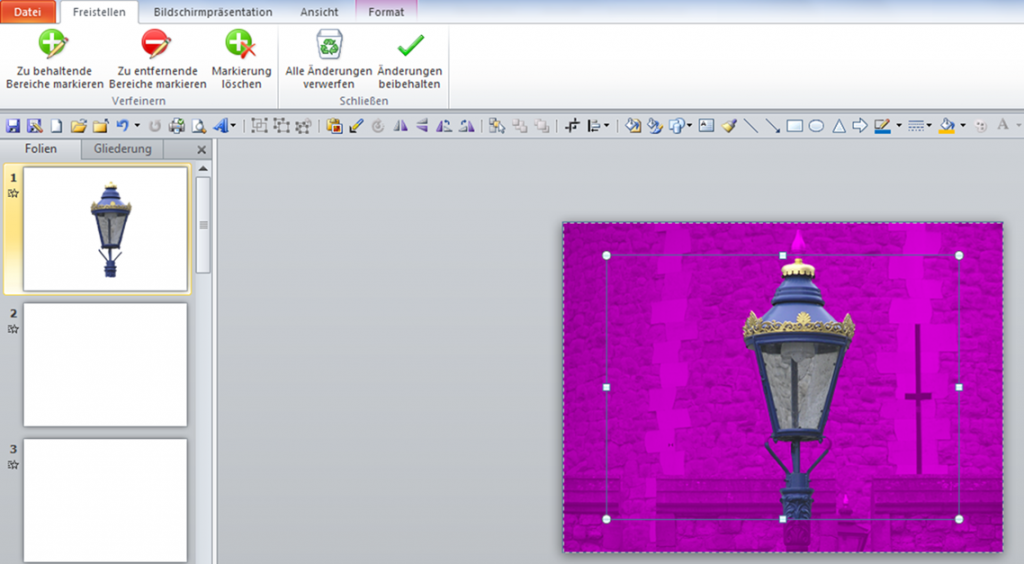Click Zu entfernende Bereiche markieren

pos(157,59)
